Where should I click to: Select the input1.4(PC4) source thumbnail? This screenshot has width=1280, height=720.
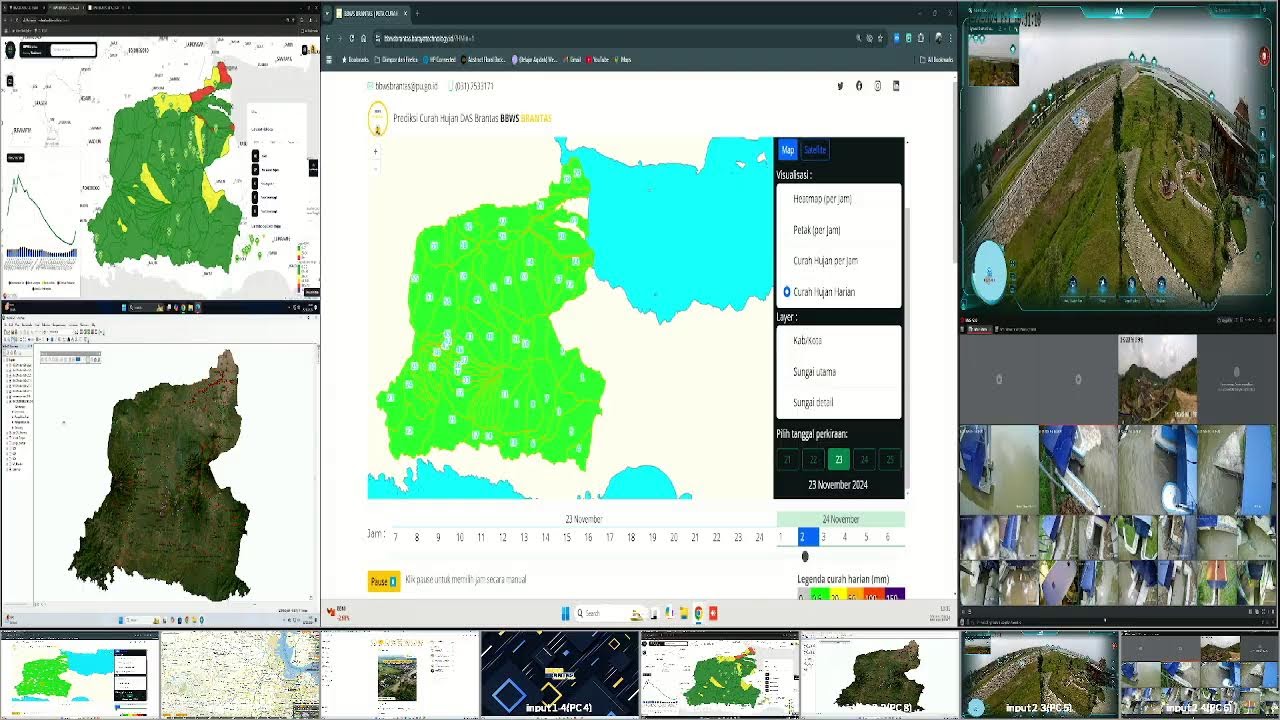coord(560,673)
